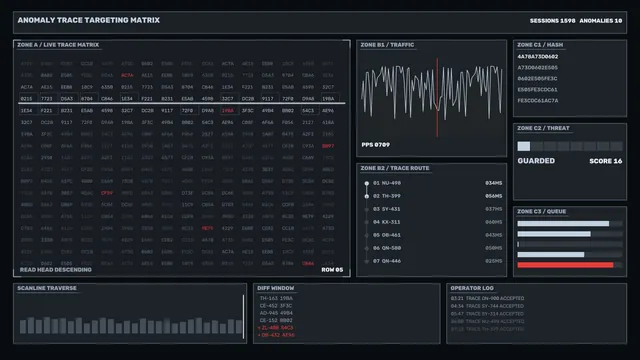Select diff row CE-152 BB02
640x360 pixels.
pos(276,320)
